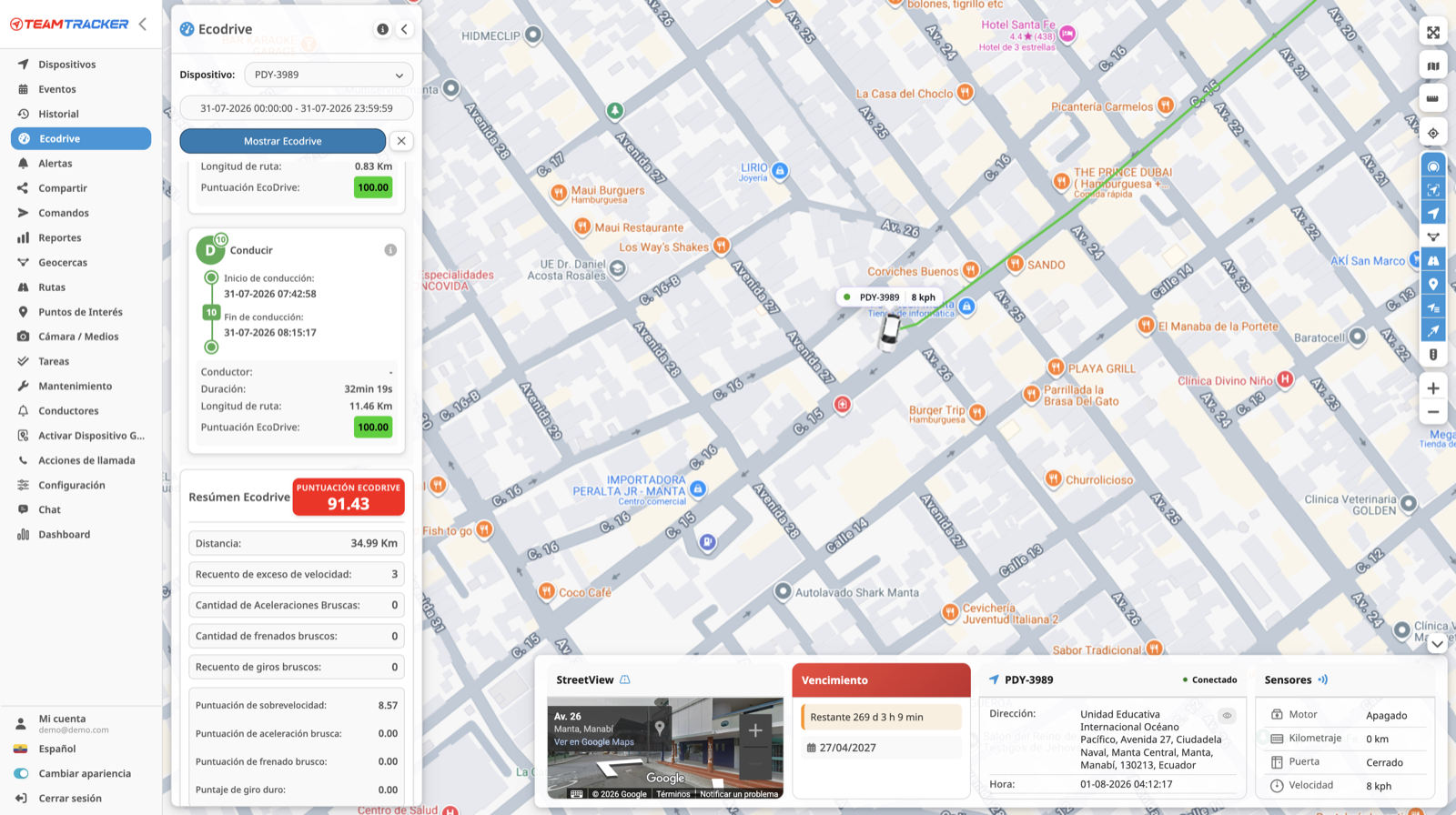Toggle the road routes map option
Screen dimensions: 1456x815
tap(1433, 261)
